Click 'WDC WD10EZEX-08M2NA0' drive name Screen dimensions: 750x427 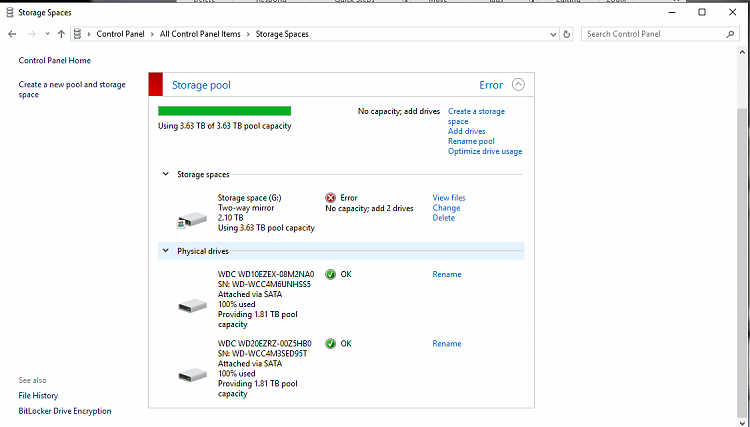pos(266,274)
